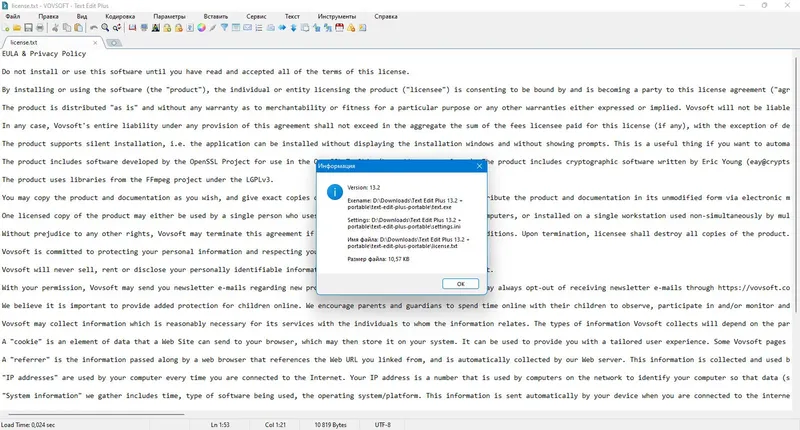Click the new tab button beside license.txt
This screenshot has width=800, height=430.
(114, 43)
